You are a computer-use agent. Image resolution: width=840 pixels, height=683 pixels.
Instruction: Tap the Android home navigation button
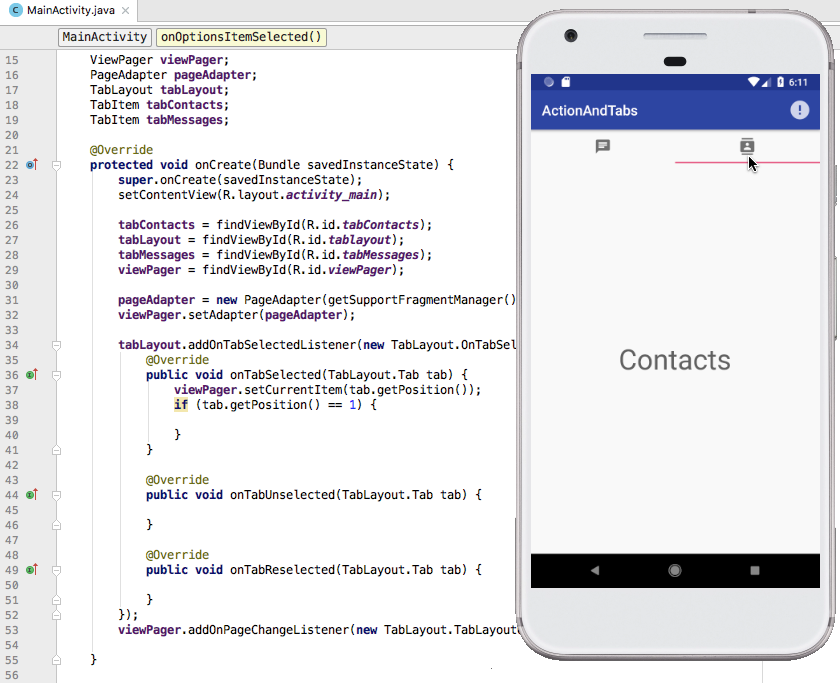[675, 571]
